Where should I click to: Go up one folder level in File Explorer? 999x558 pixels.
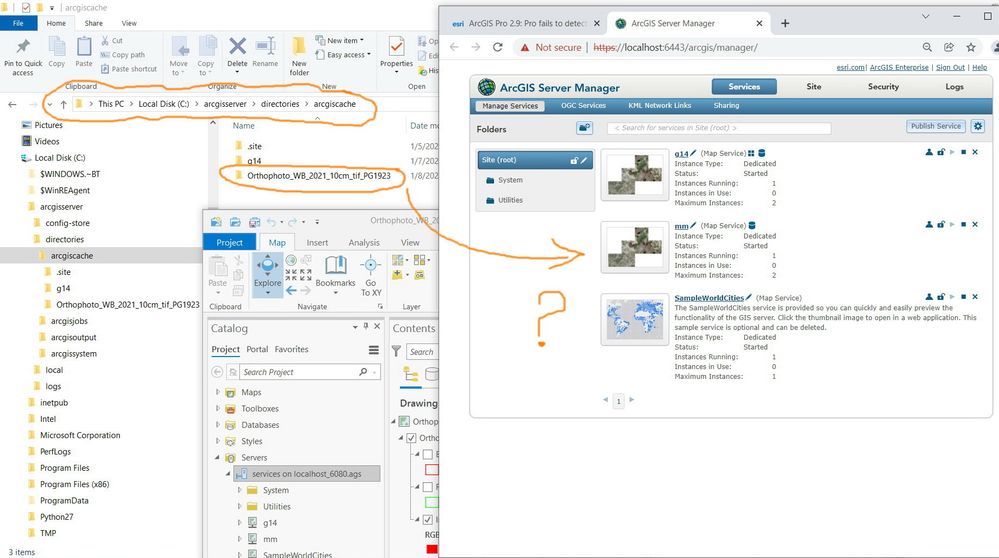pos(63,104)
